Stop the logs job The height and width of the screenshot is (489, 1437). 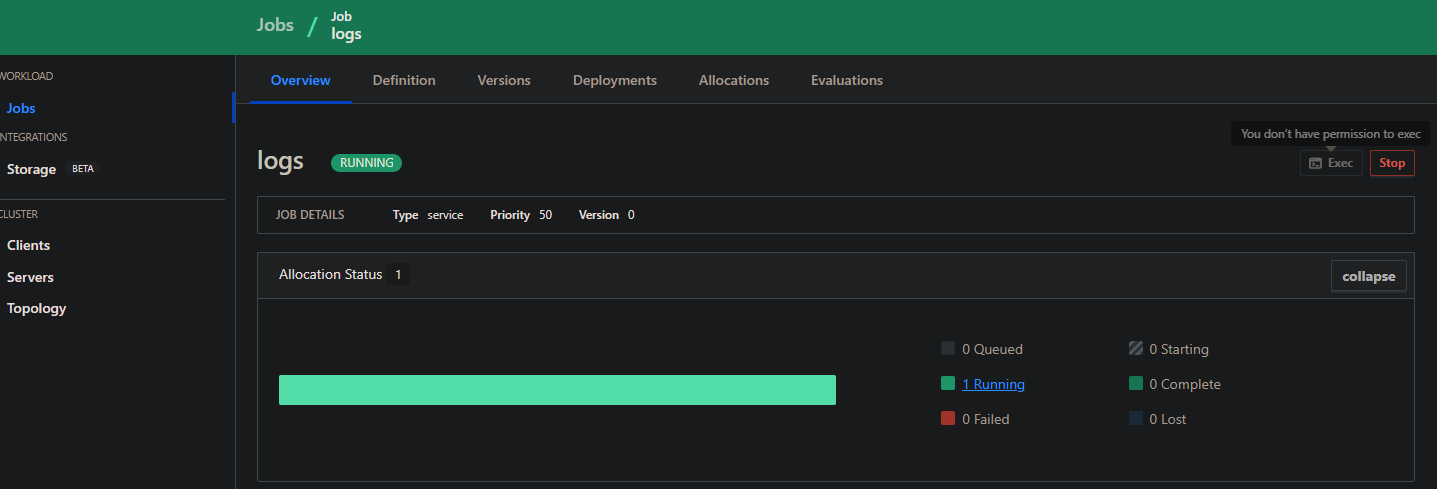1392,163
